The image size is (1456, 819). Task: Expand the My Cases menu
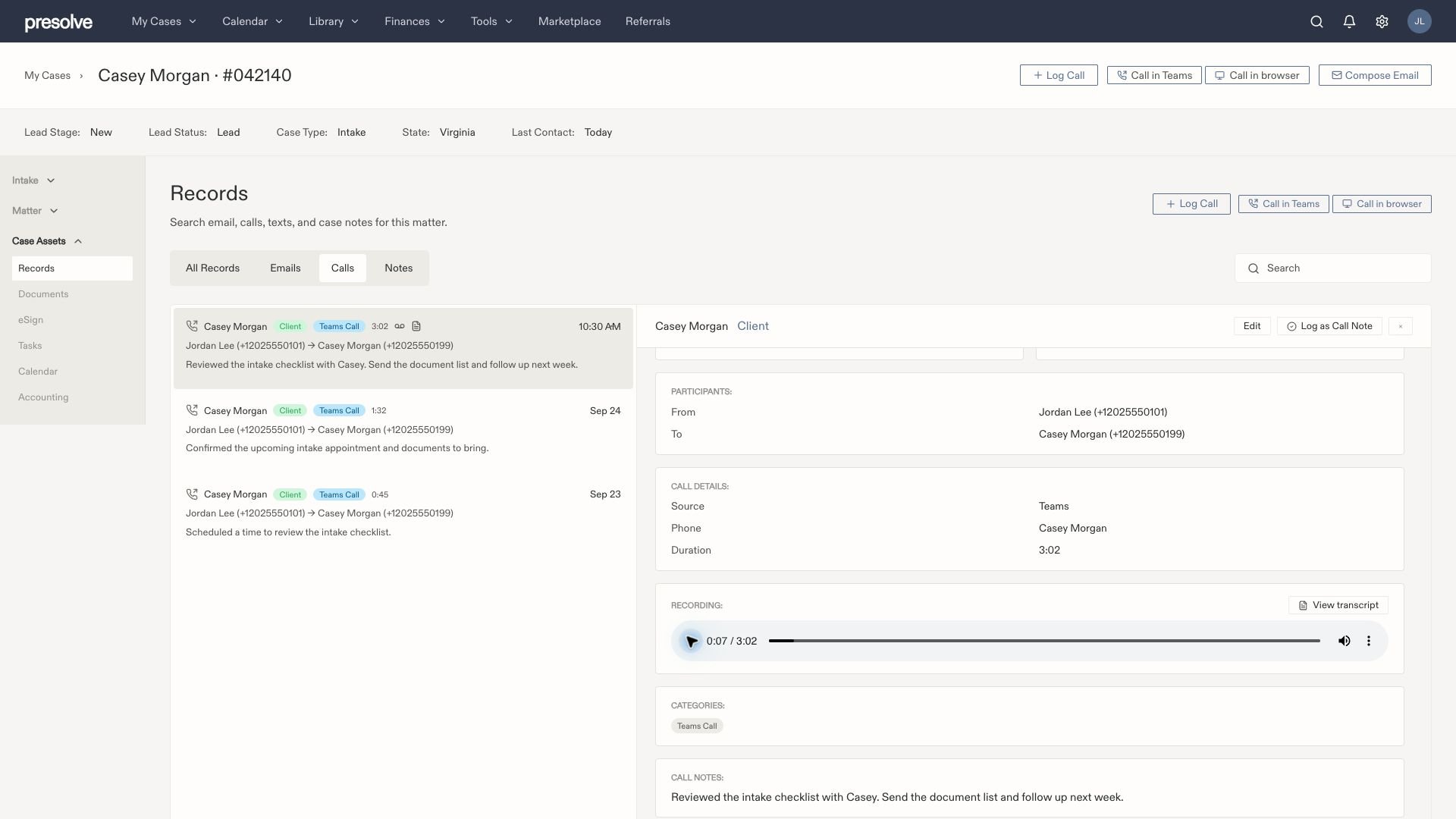click(x=164, y=21)
